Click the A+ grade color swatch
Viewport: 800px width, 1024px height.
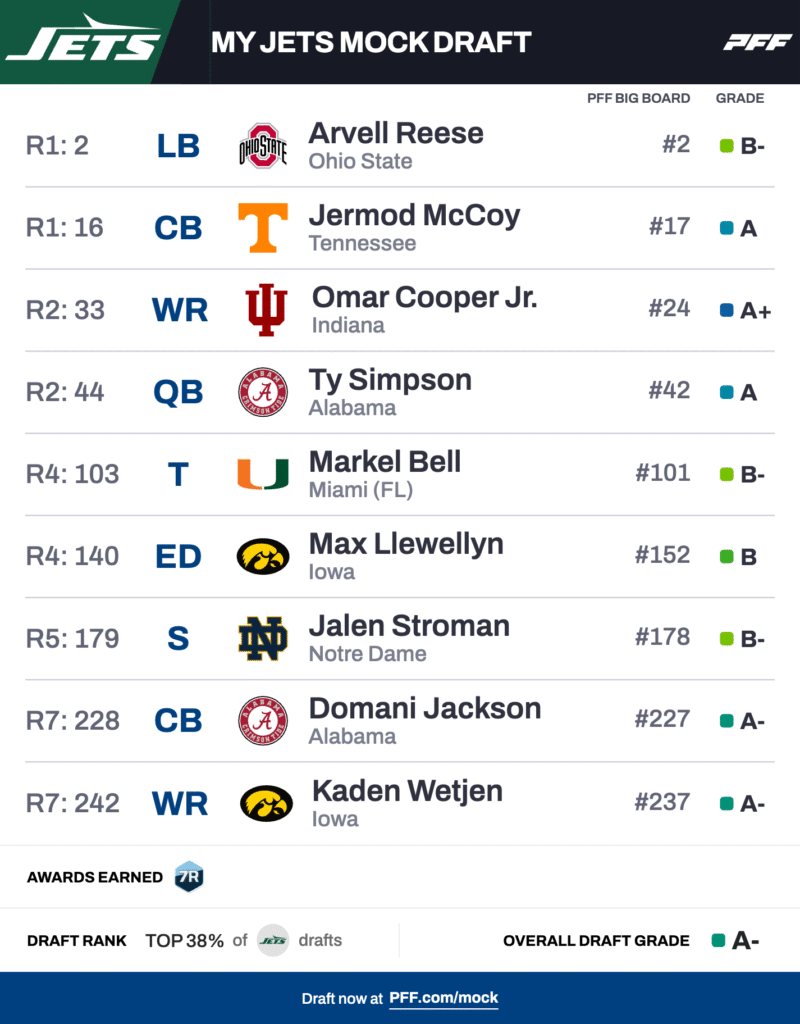pyautogui.click(x=727, y=310)
